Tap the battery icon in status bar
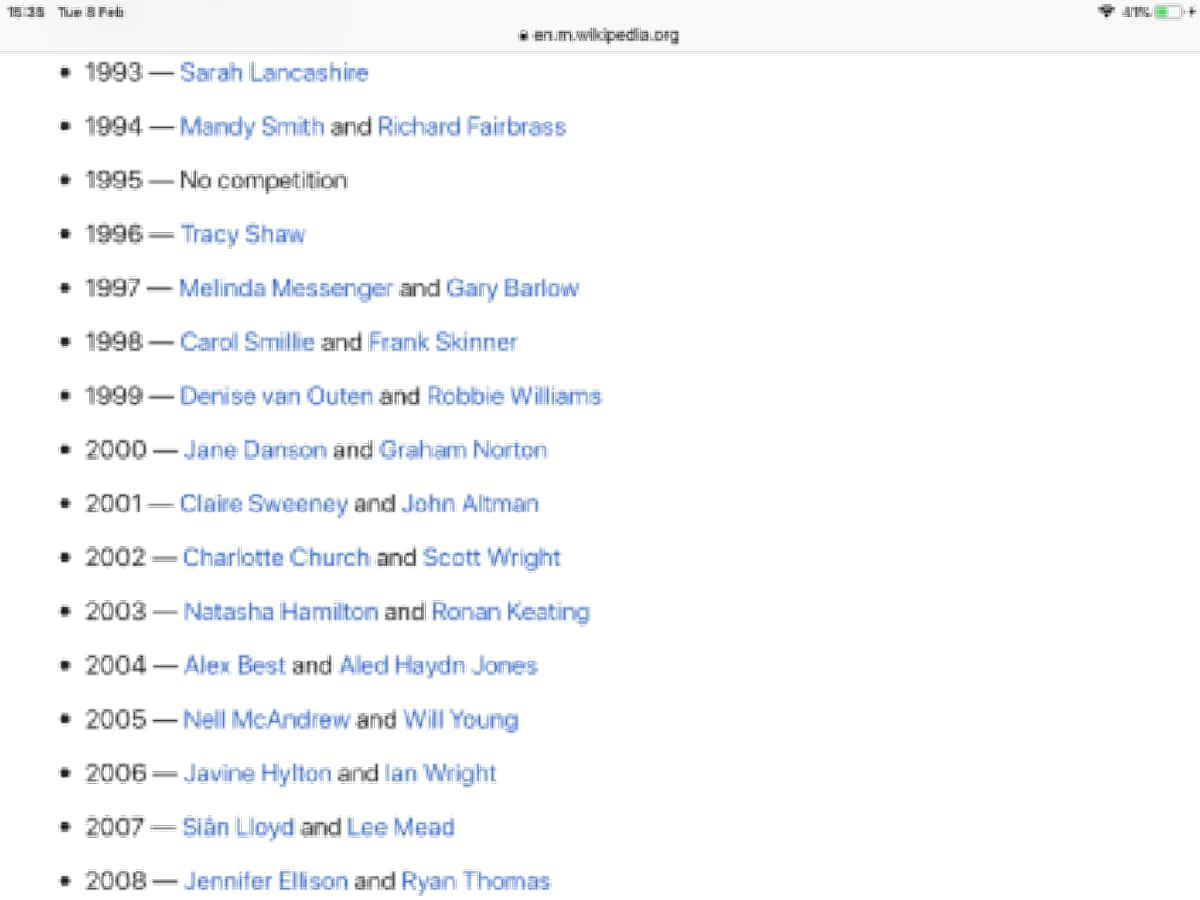 (x=1167, y=12)
